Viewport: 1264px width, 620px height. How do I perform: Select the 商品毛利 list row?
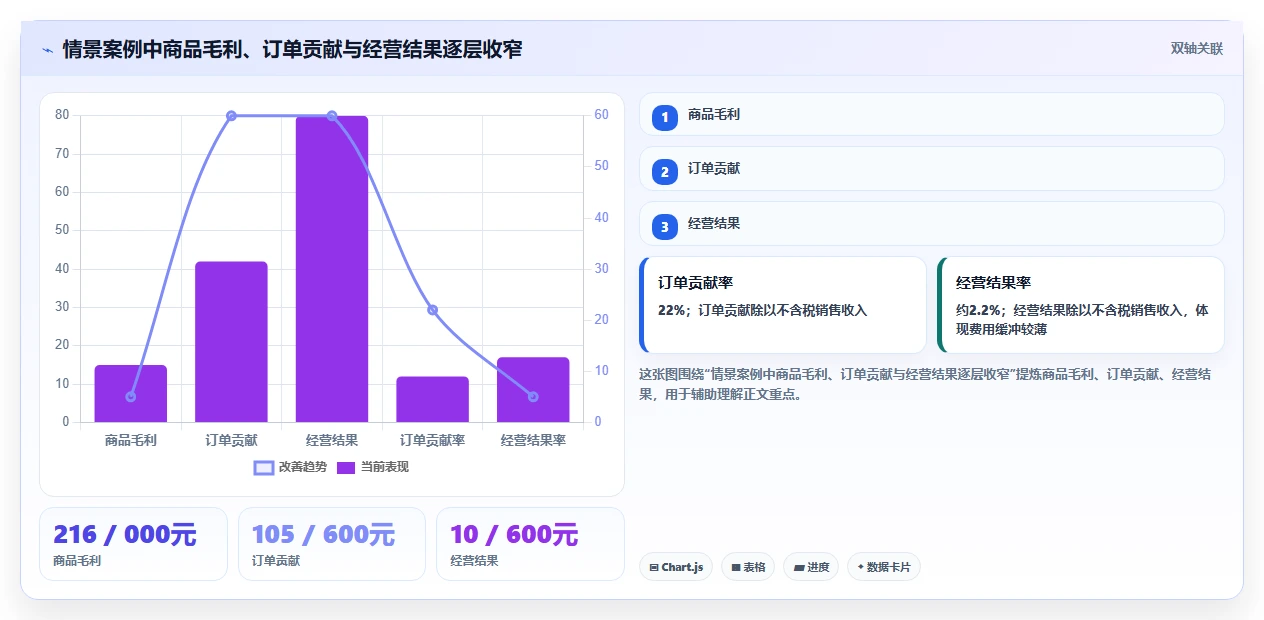pyautogui.click(x=932, y=114)
